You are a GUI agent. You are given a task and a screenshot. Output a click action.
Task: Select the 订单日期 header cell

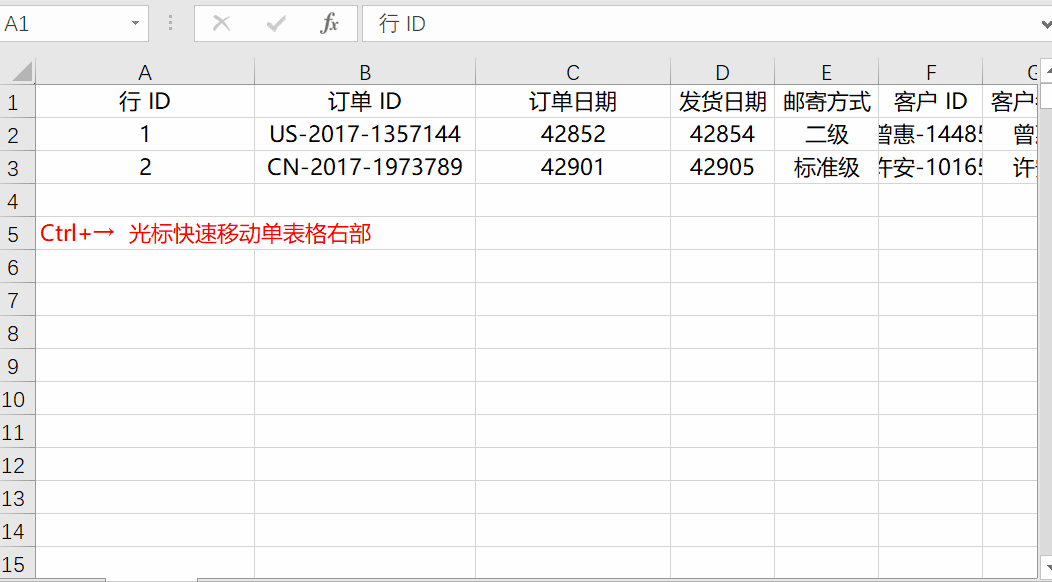coord(573,101)
